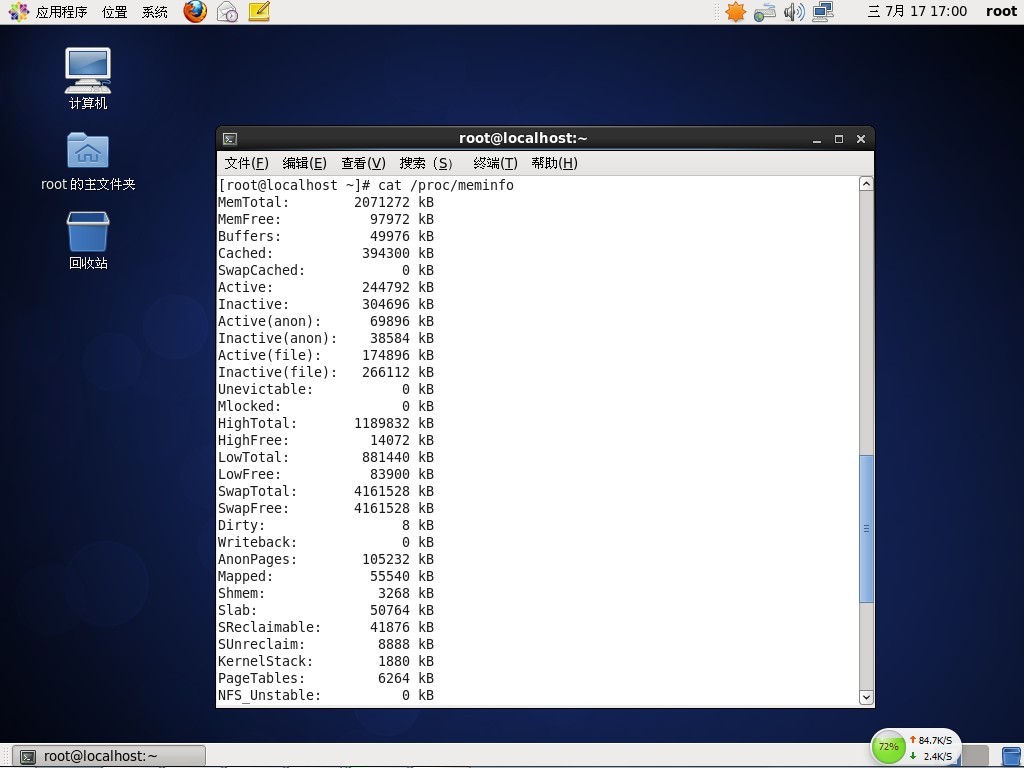The image size is (1024, 768).
Task: Click the terminal scrollbar thumb
Action: pyautogui.click(x=866, y=528)
